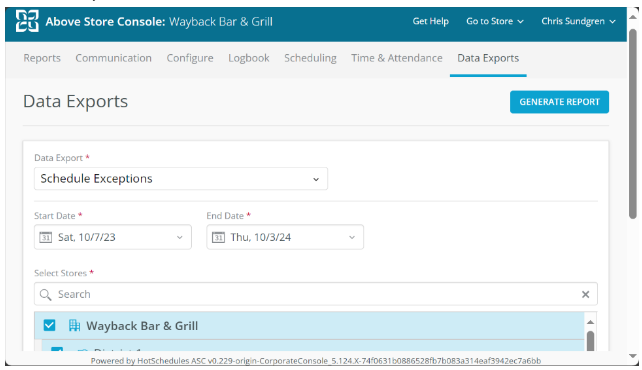642x370 pixels.
Task: Click the magnifier icon in store search
Action: click(x=45, y=294)
